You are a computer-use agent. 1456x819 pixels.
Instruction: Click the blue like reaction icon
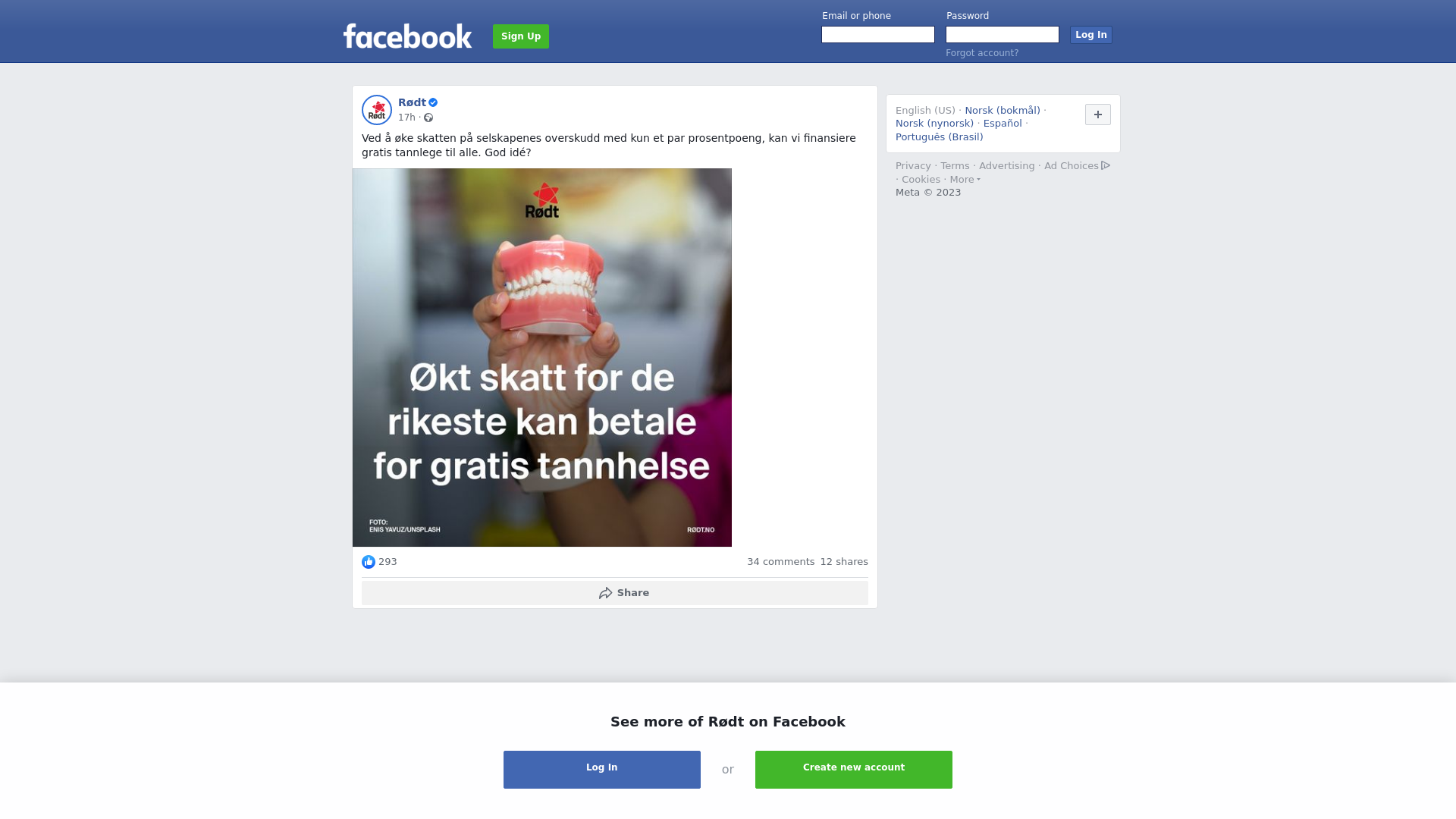point(369,562)
